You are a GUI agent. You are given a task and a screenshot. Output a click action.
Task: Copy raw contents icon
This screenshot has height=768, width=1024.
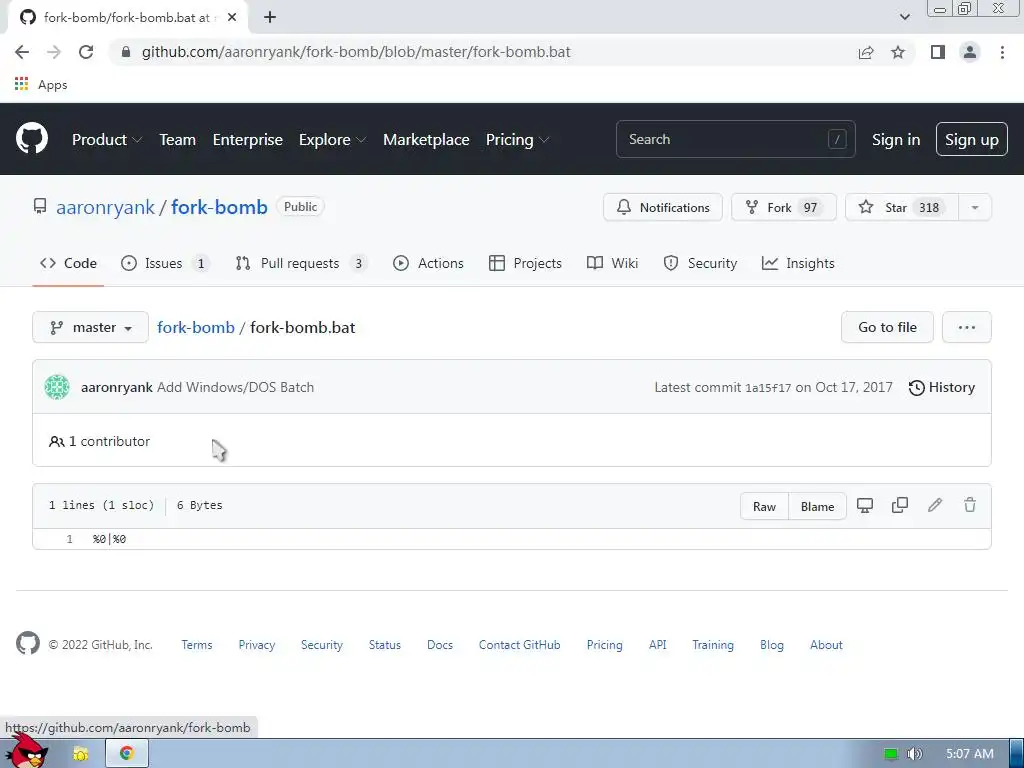(x=900, y=505)
